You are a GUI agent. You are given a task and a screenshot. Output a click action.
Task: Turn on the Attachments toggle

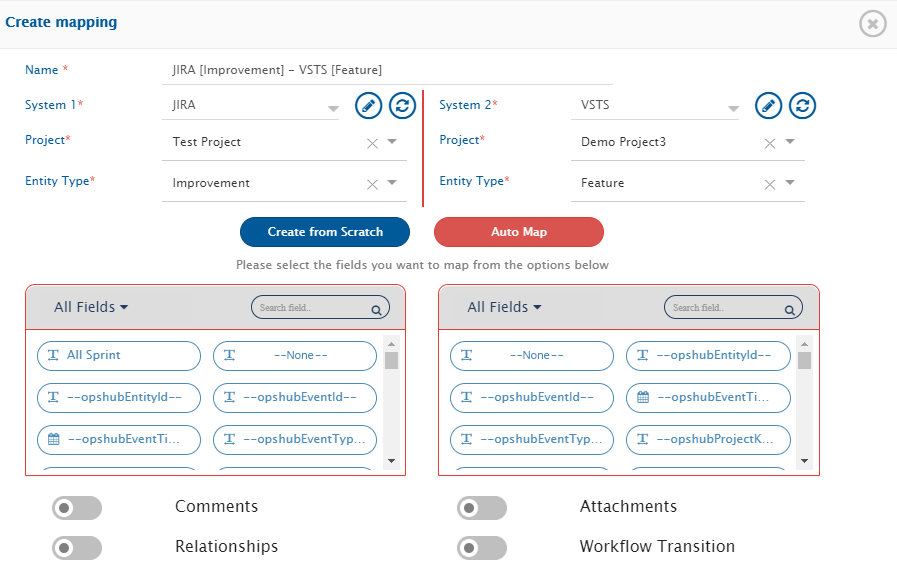click(482, 508)
